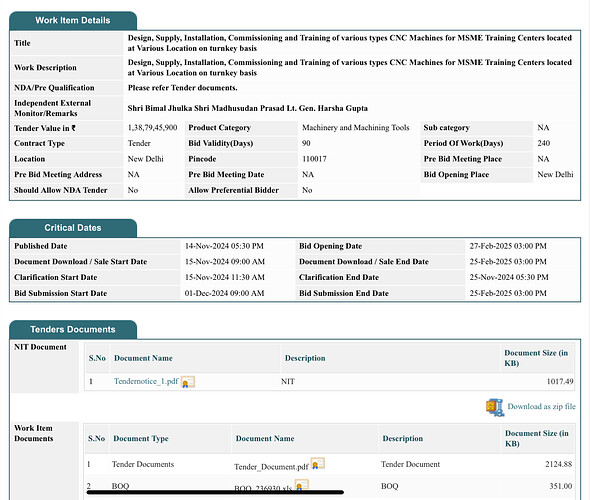
Task: Select the Tenders Documents section header
Action: (x=73, y=330)
